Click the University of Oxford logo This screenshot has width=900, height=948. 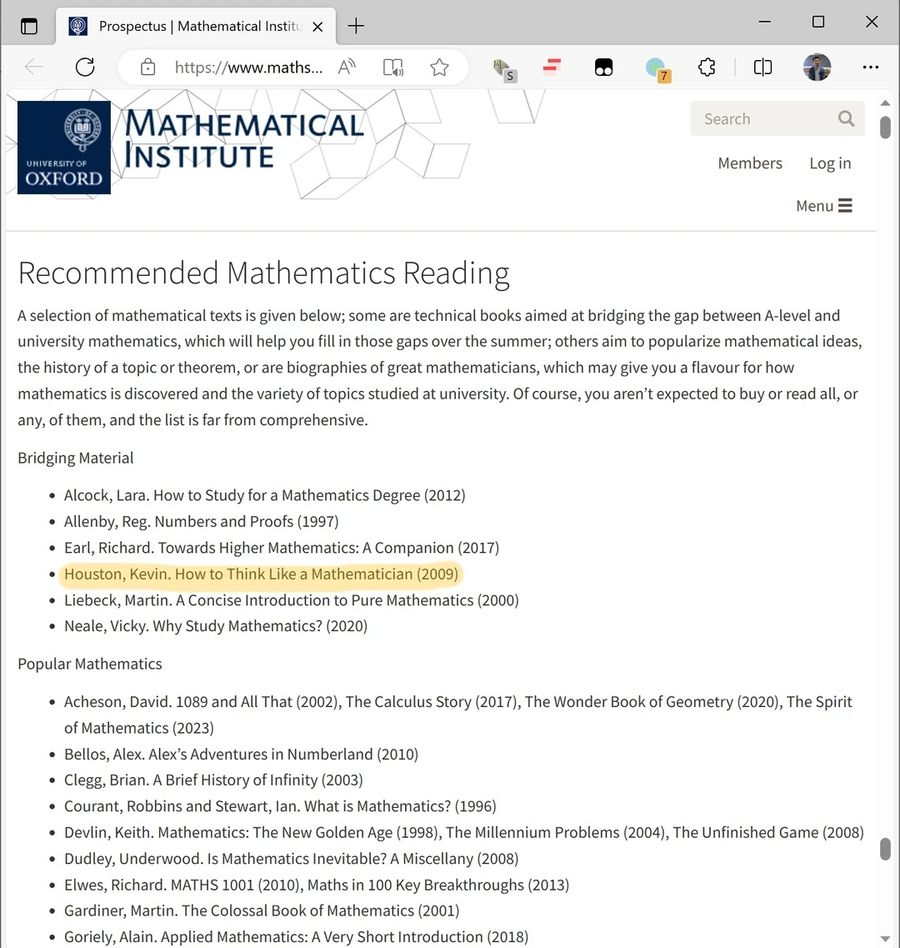(64, 147)
